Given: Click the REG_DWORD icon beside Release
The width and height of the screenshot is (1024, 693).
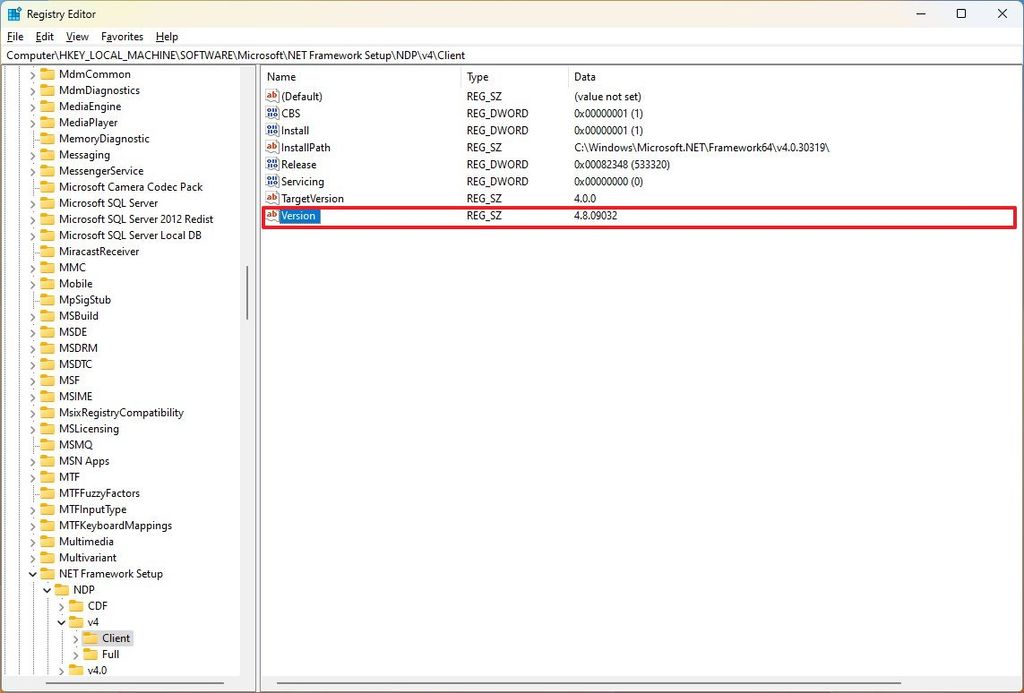Looking at the screenshot, I should coord(273,164).
